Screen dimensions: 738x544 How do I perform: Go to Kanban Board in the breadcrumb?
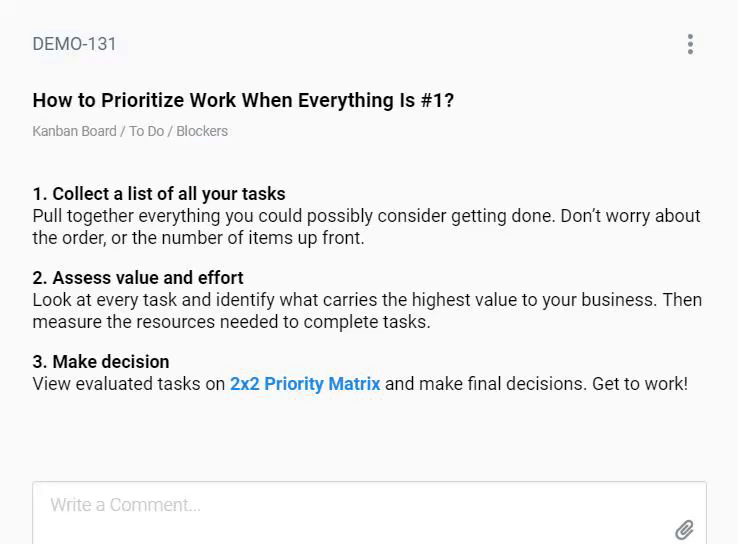pyautogui.click(x=74, y=131)
